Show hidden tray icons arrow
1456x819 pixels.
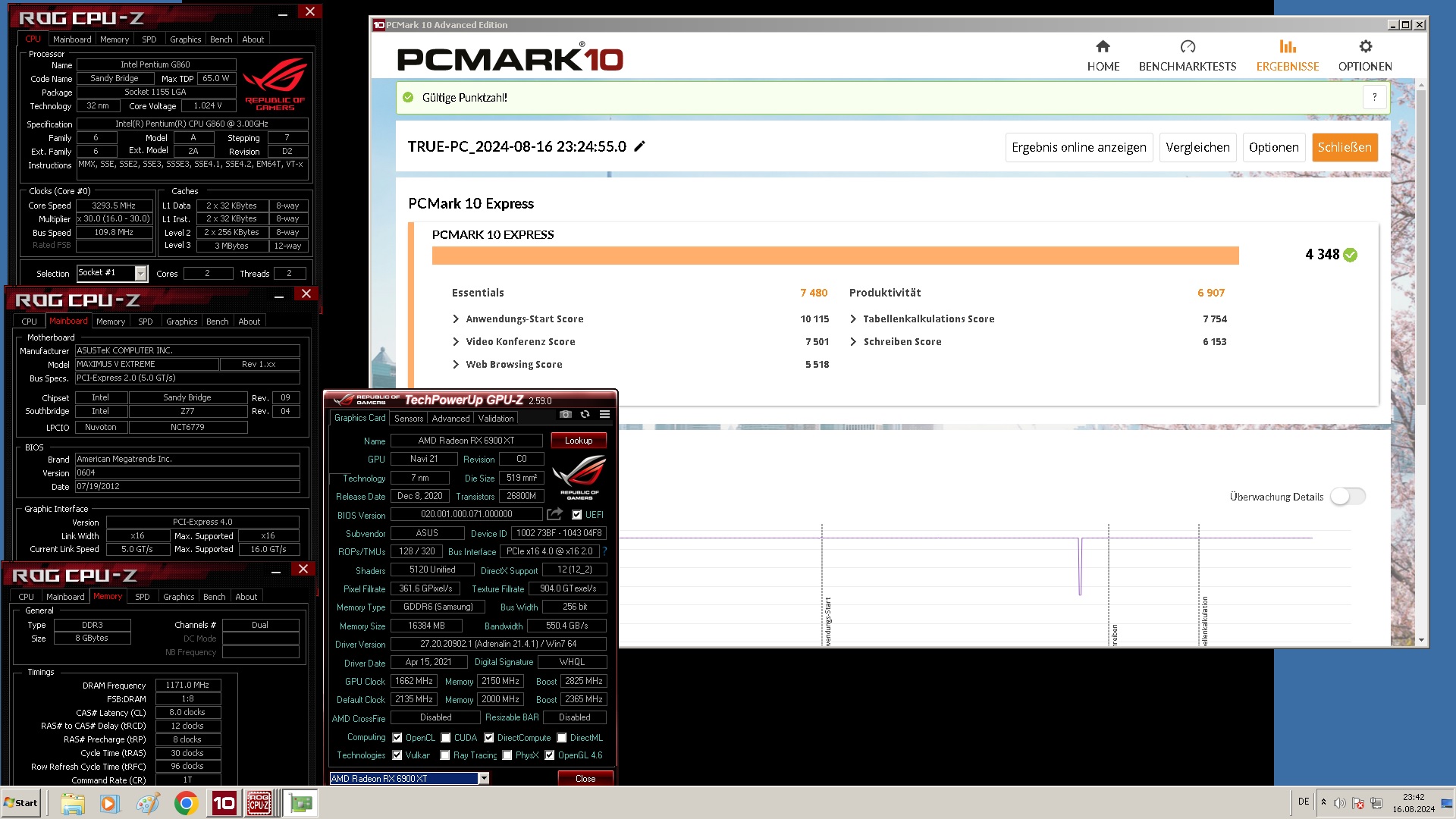click(1323, 802)
